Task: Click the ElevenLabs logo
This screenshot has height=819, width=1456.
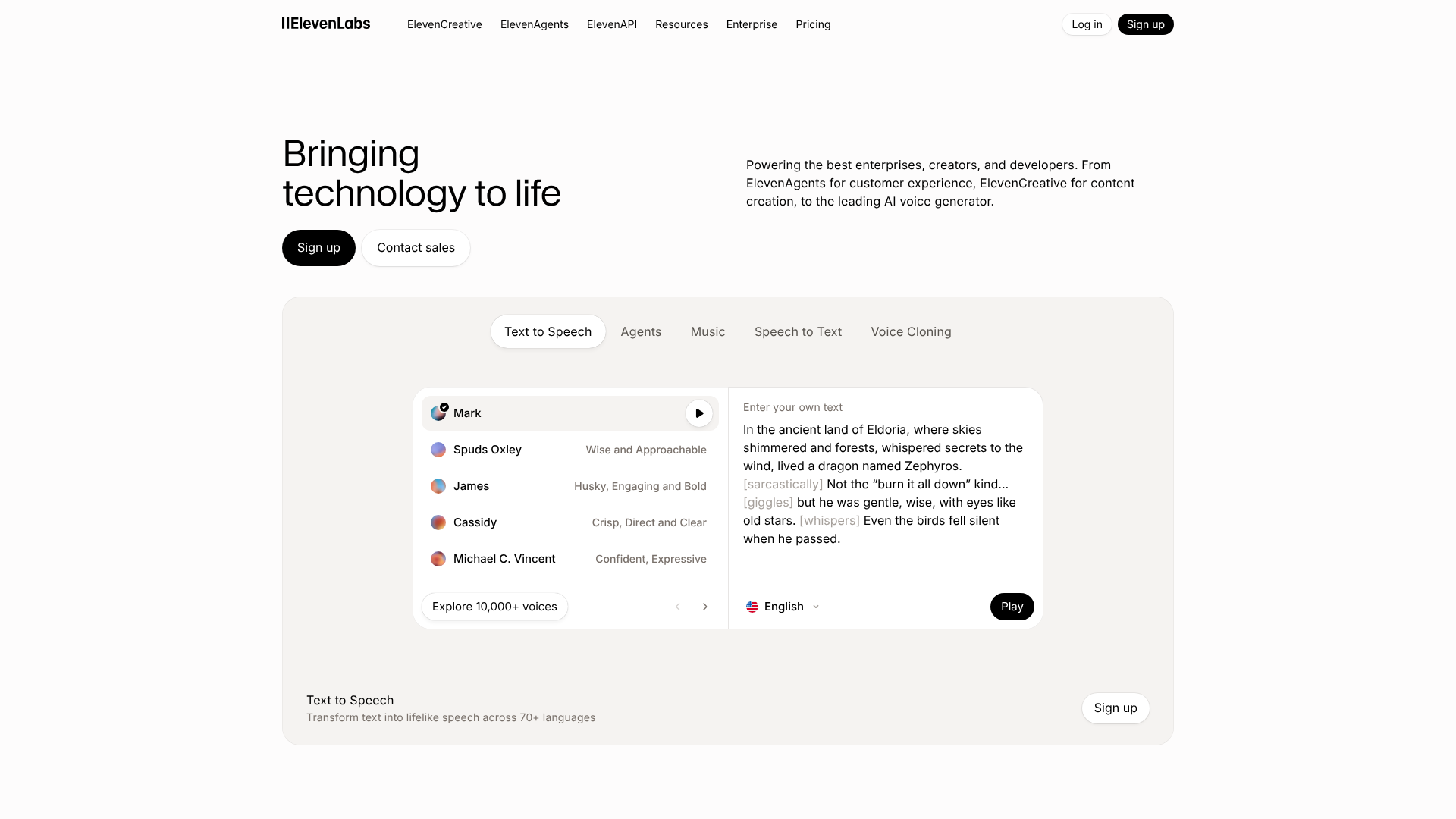Action: coord(325,24)
